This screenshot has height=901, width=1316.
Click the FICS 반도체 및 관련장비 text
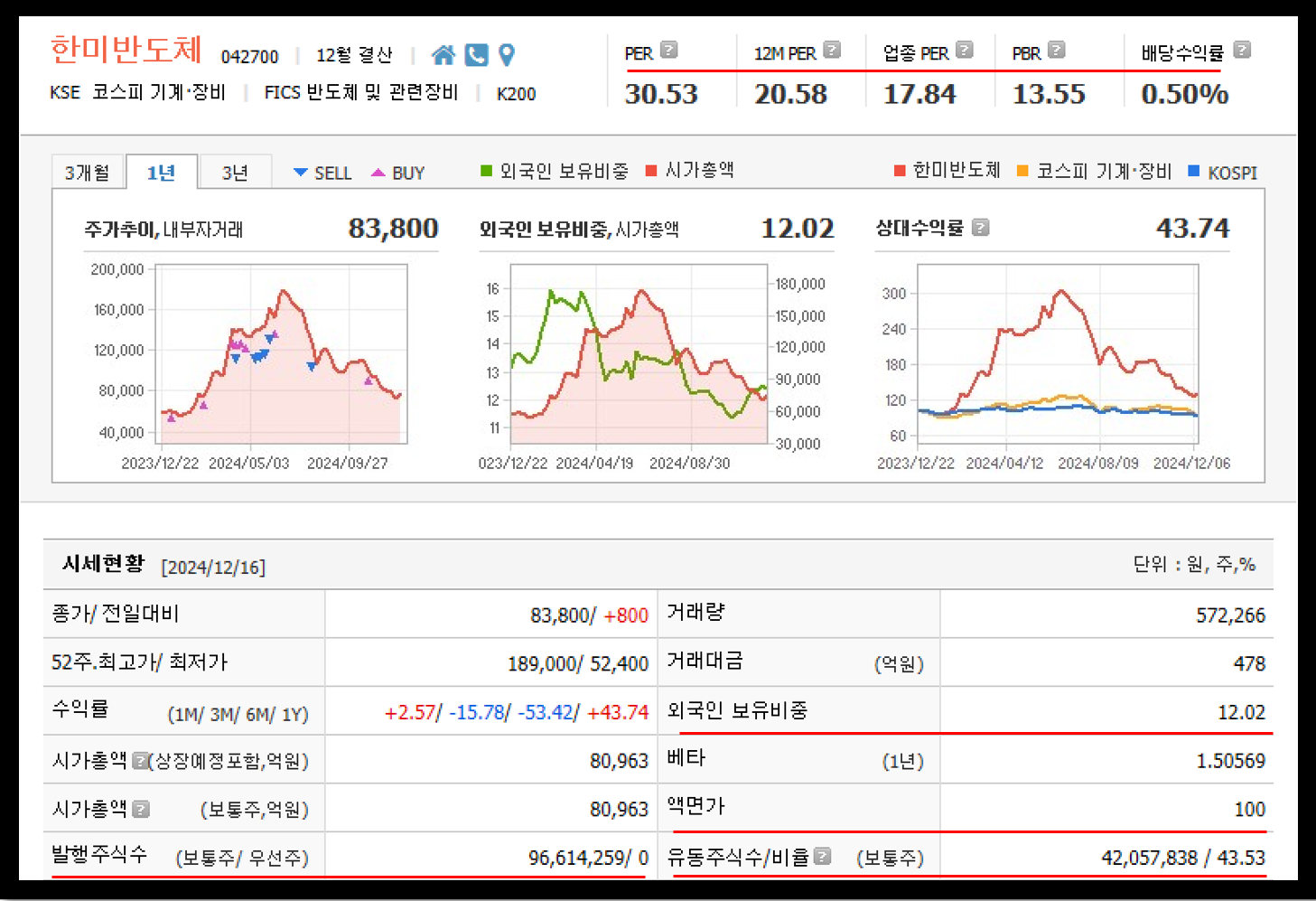tap(360, 92)
